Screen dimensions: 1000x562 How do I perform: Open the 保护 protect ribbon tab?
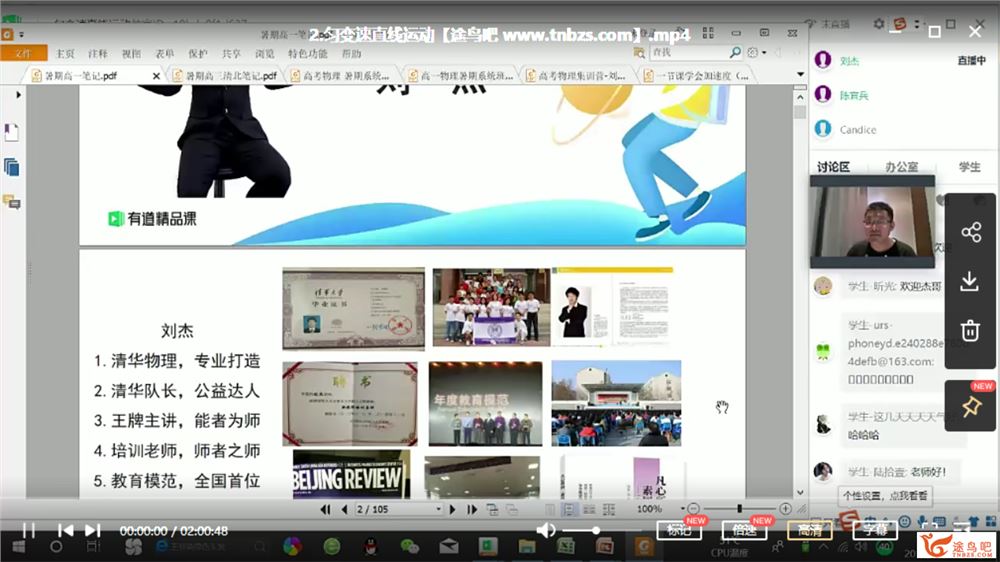pyautogui.click(x=198, y=54)
